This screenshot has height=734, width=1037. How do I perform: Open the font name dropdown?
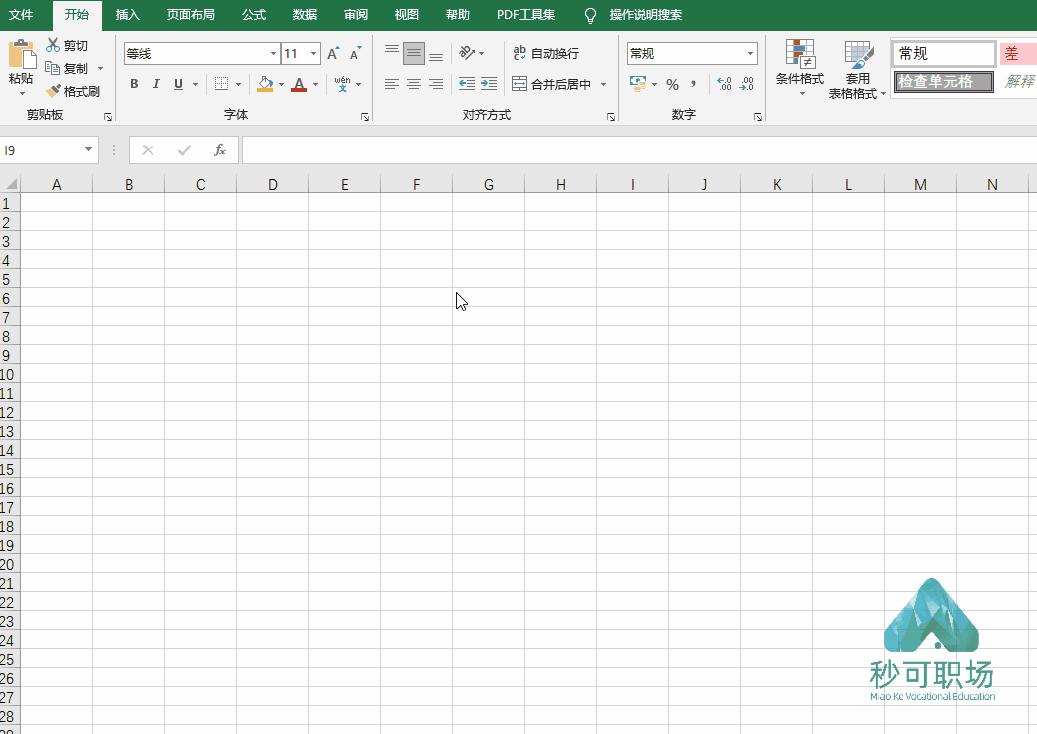273,52
